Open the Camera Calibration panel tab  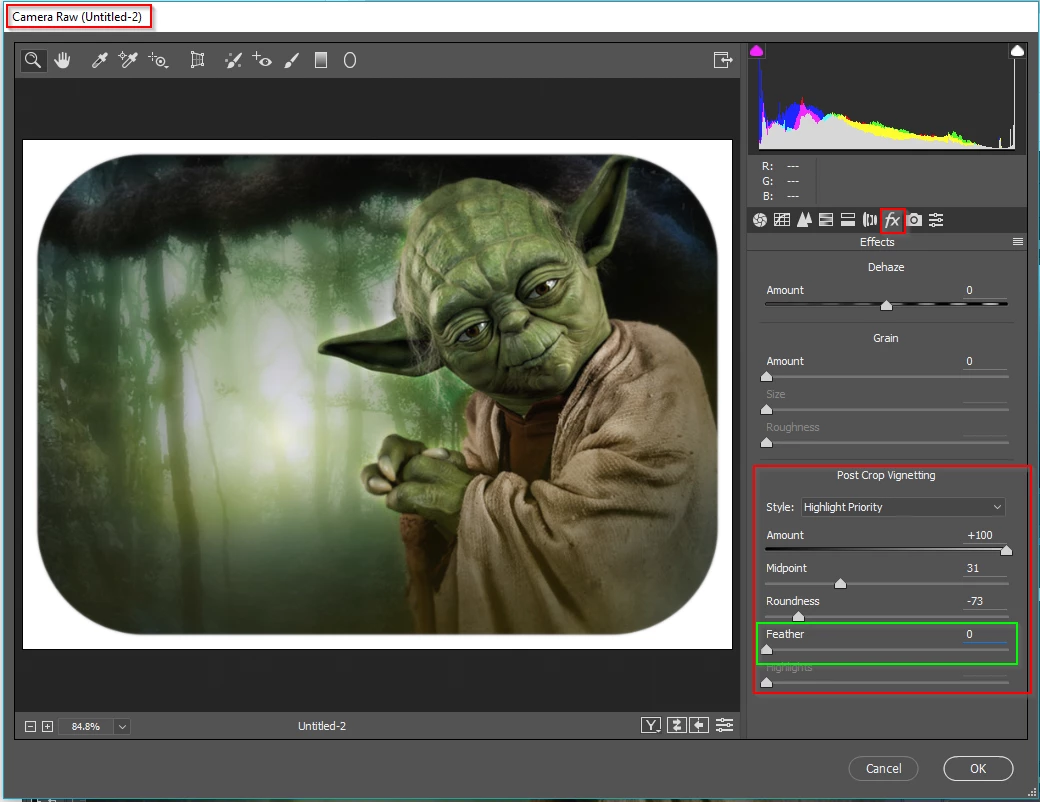pos(915,220)
